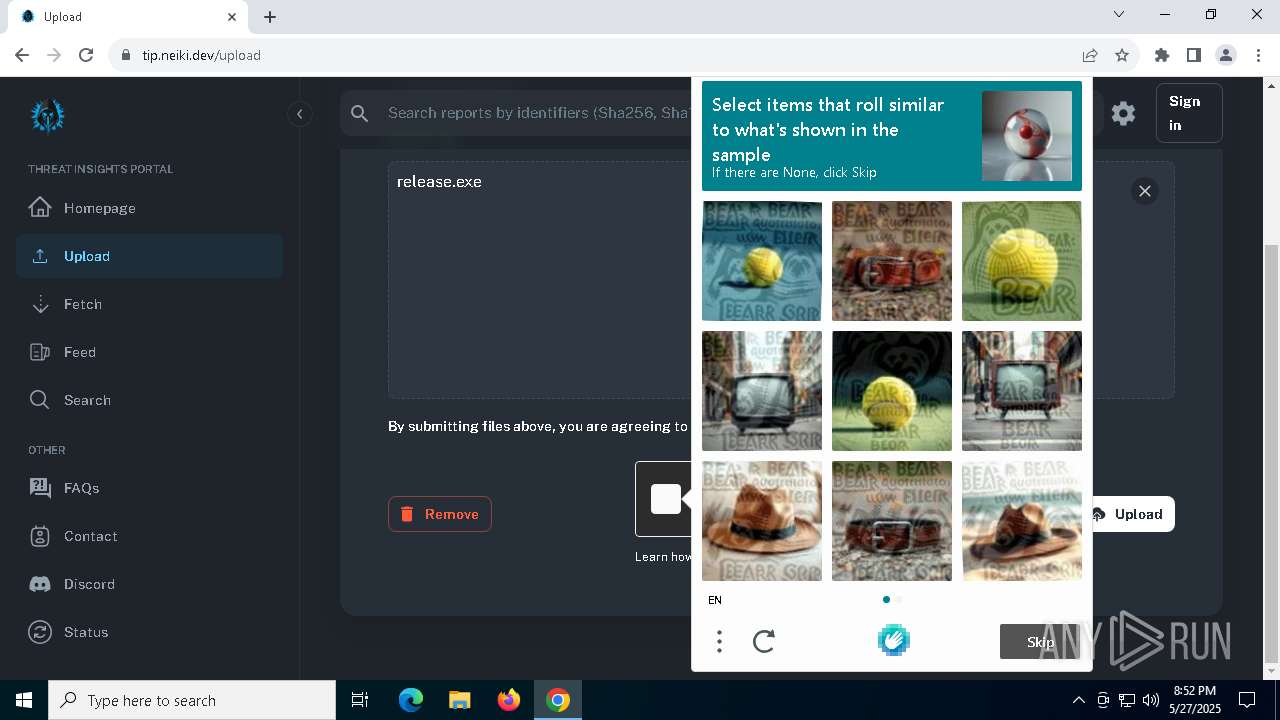The height and width of the screenshot is (720, 1280).
Task: Open a new browser tab
Action: [270, 17]
